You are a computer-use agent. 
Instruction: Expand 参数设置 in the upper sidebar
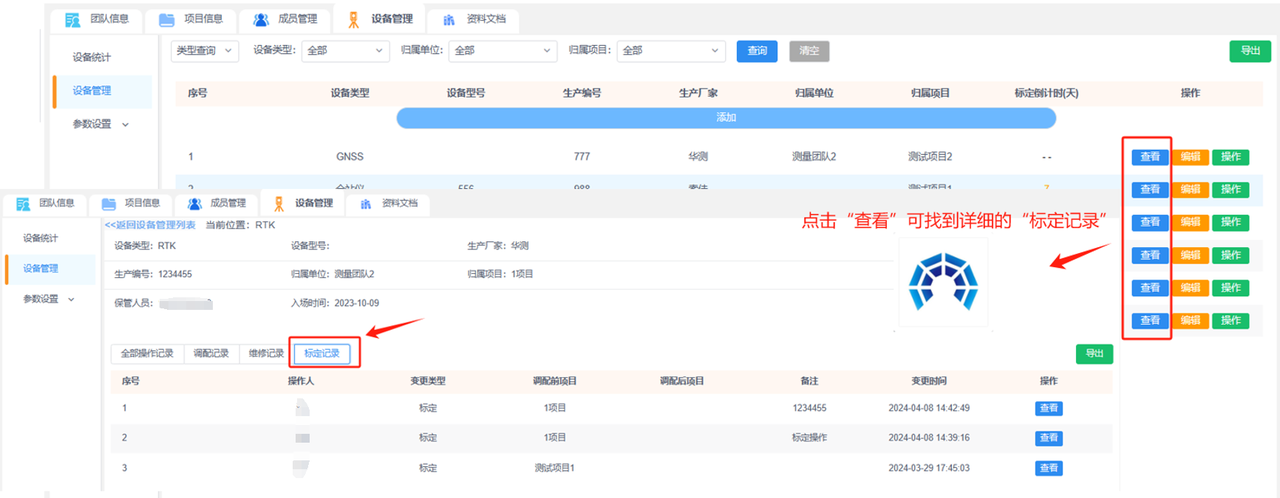101,124
